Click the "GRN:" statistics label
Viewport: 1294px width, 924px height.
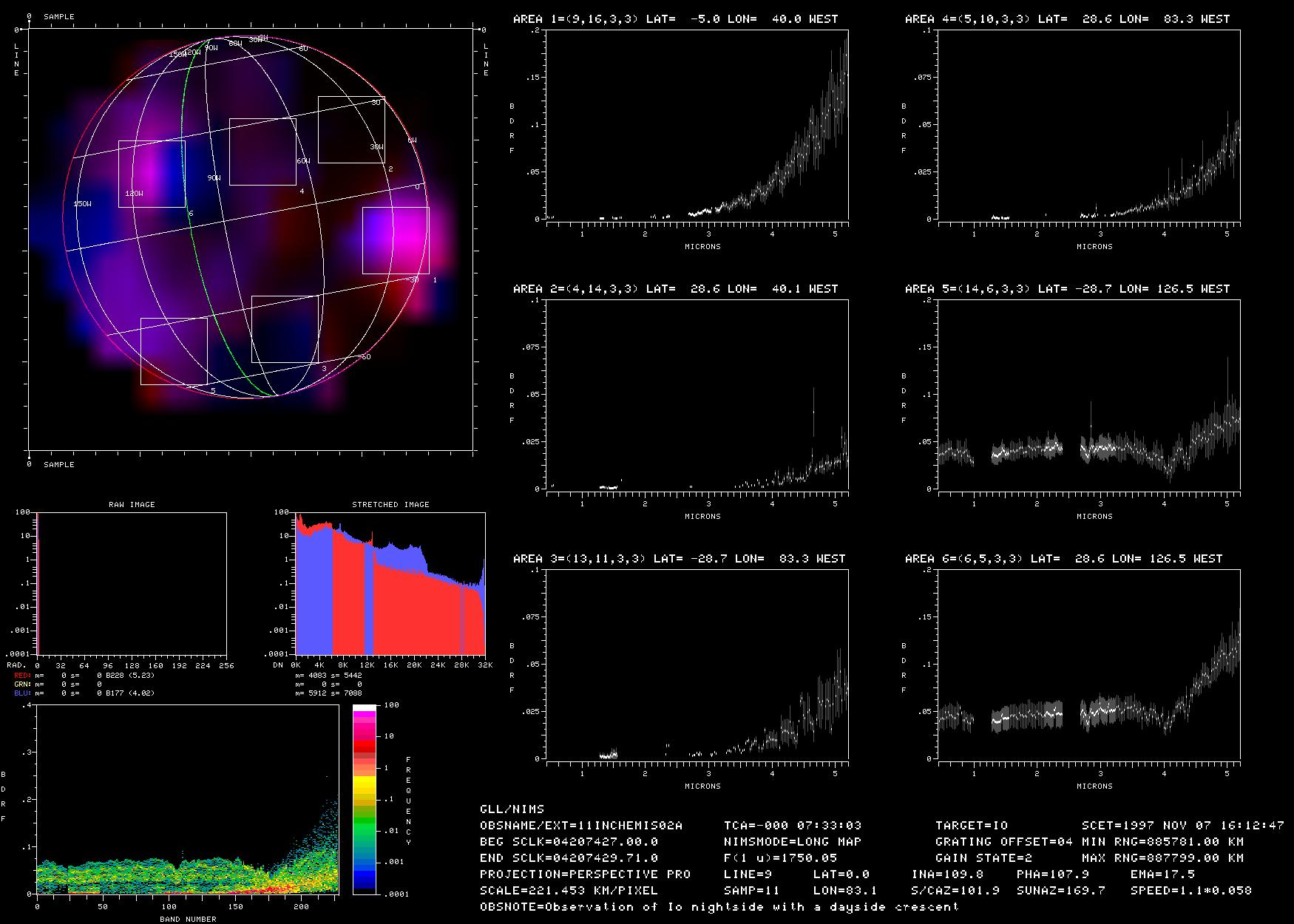(22, 684)
